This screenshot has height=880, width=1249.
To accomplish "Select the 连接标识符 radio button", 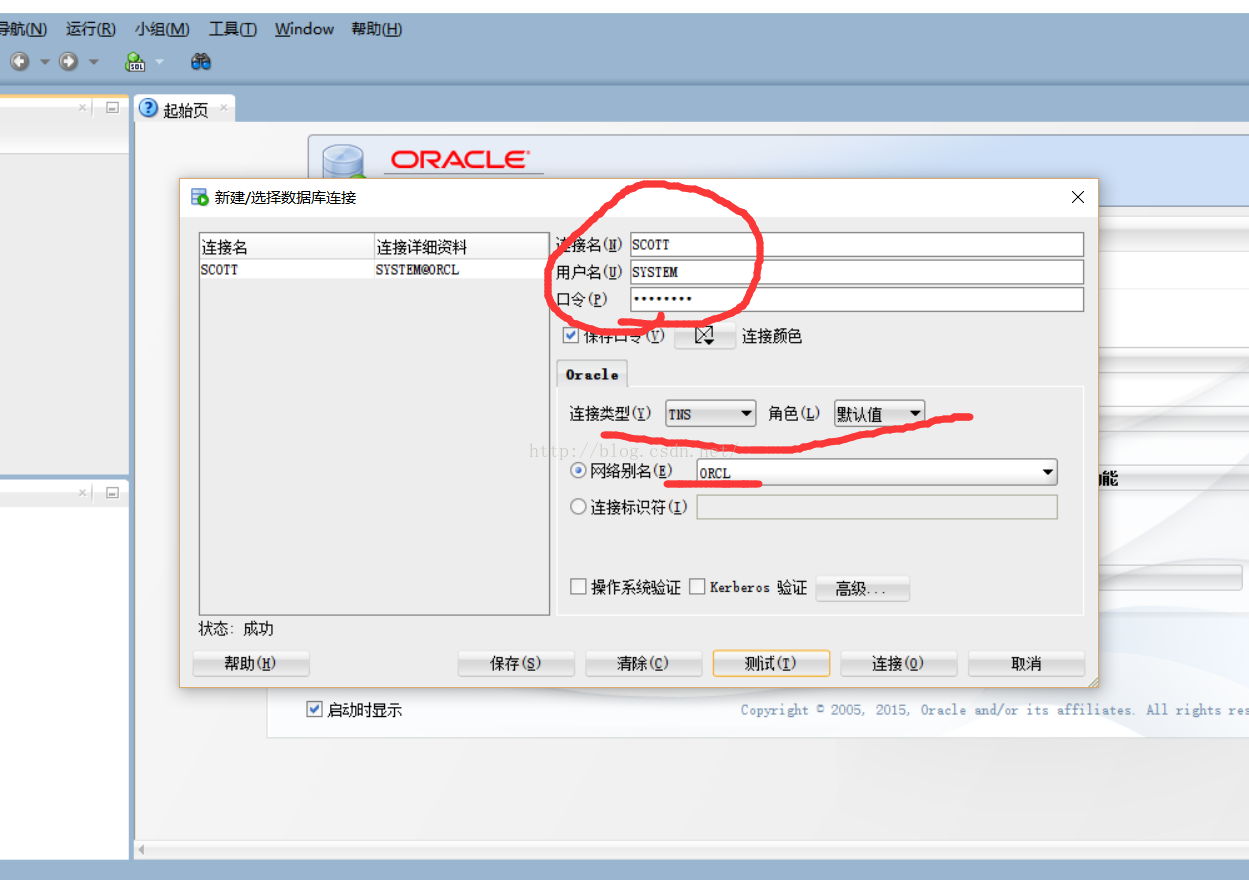I will pos(578,507).
